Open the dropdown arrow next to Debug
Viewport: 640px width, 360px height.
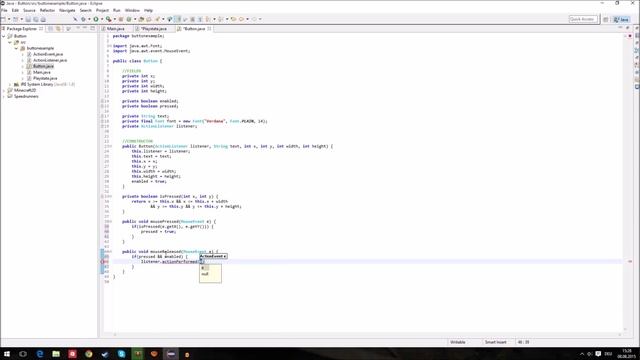[x=89, y=19]
